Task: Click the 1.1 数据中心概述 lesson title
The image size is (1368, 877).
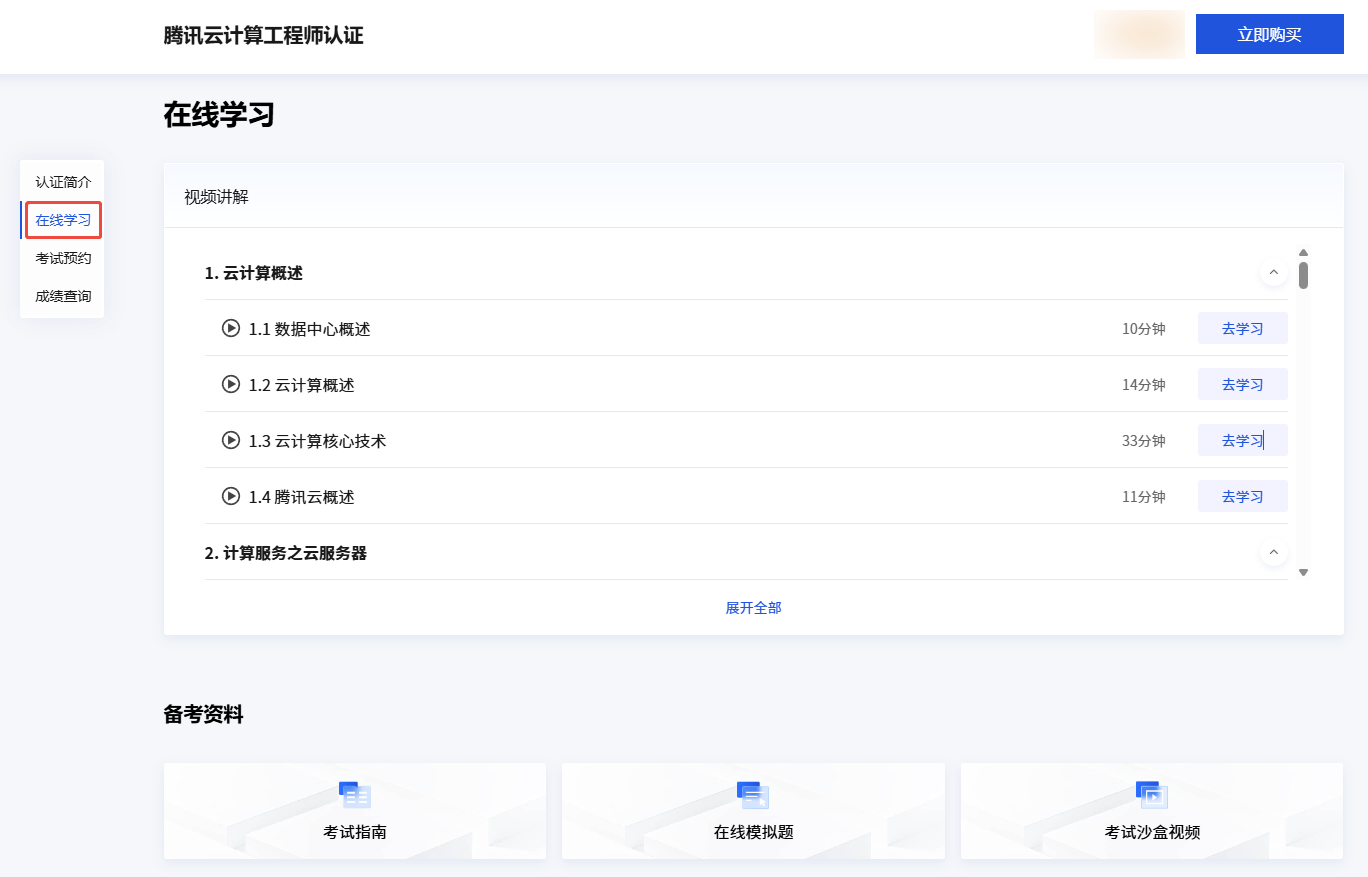Action: tap(310, 329)
